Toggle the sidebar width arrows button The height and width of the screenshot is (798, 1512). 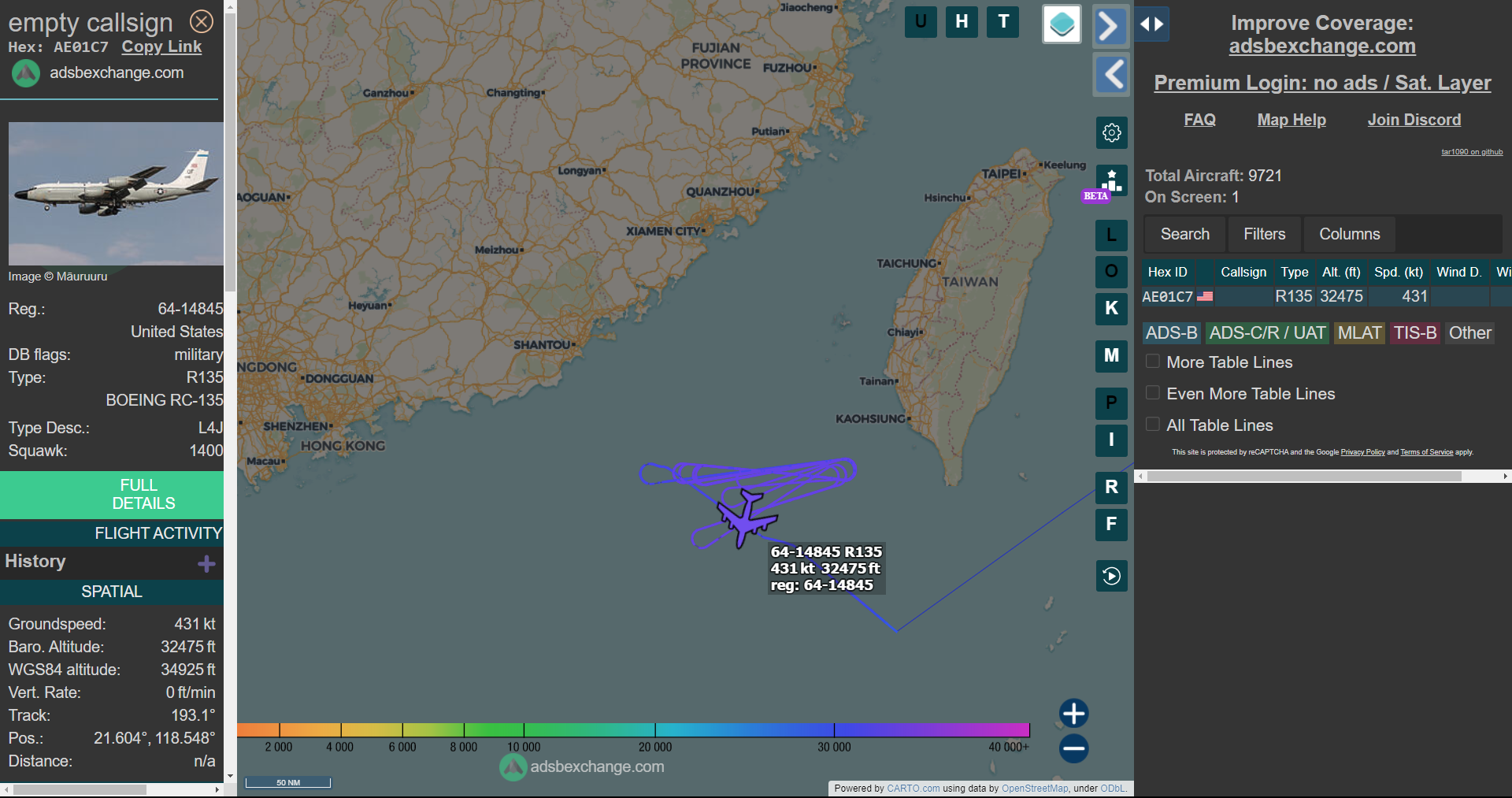1151,24
